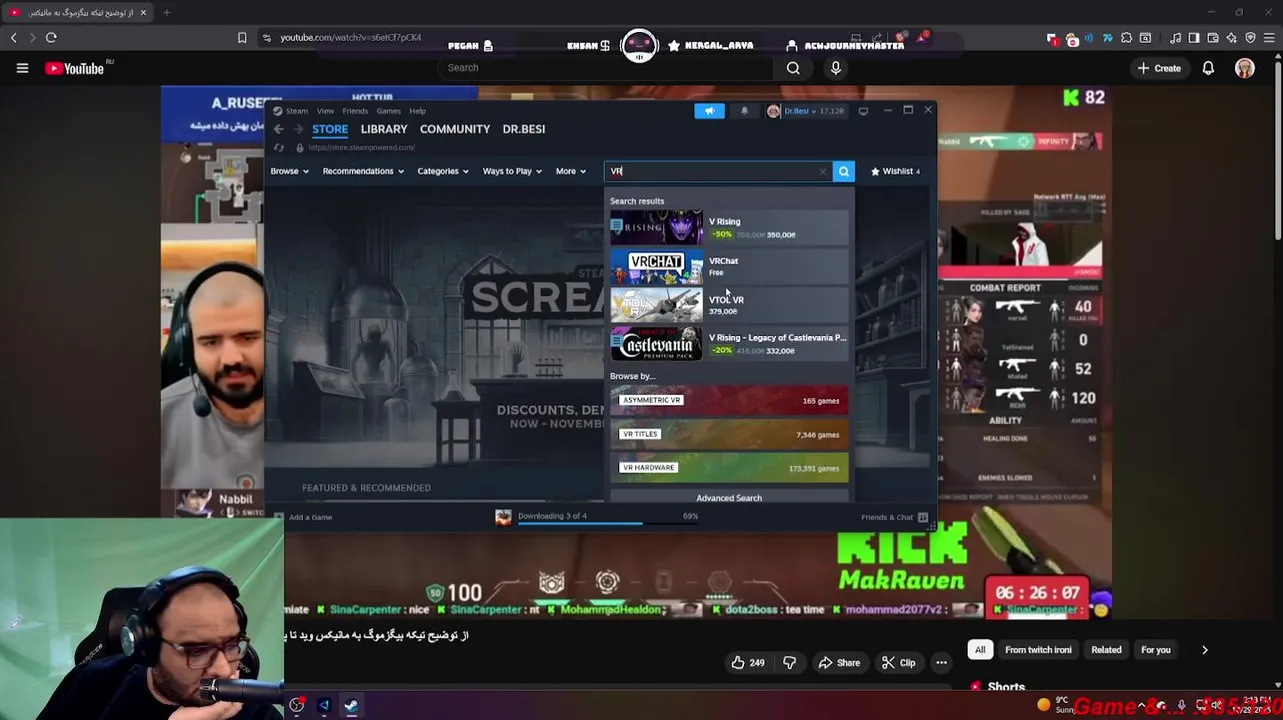The height and width of the screenshot is (720, 1283).
Task: Open the browser music player icon
Action: (x=1176, y=38)
